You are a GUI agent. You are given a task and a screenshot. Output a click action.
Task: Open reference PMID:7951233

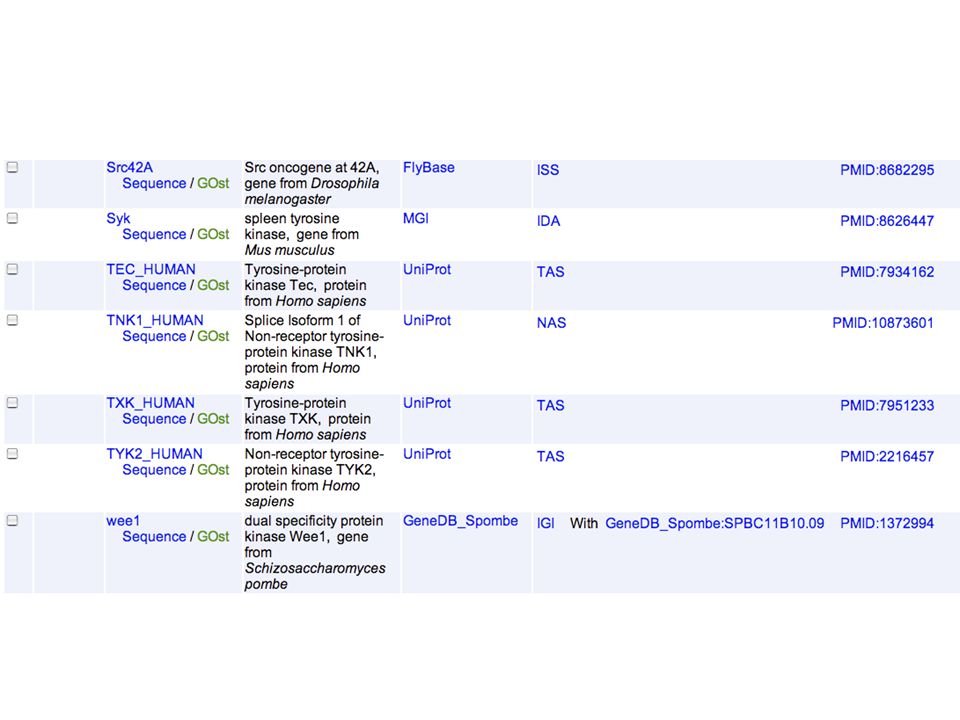click(x=887, y=405)
